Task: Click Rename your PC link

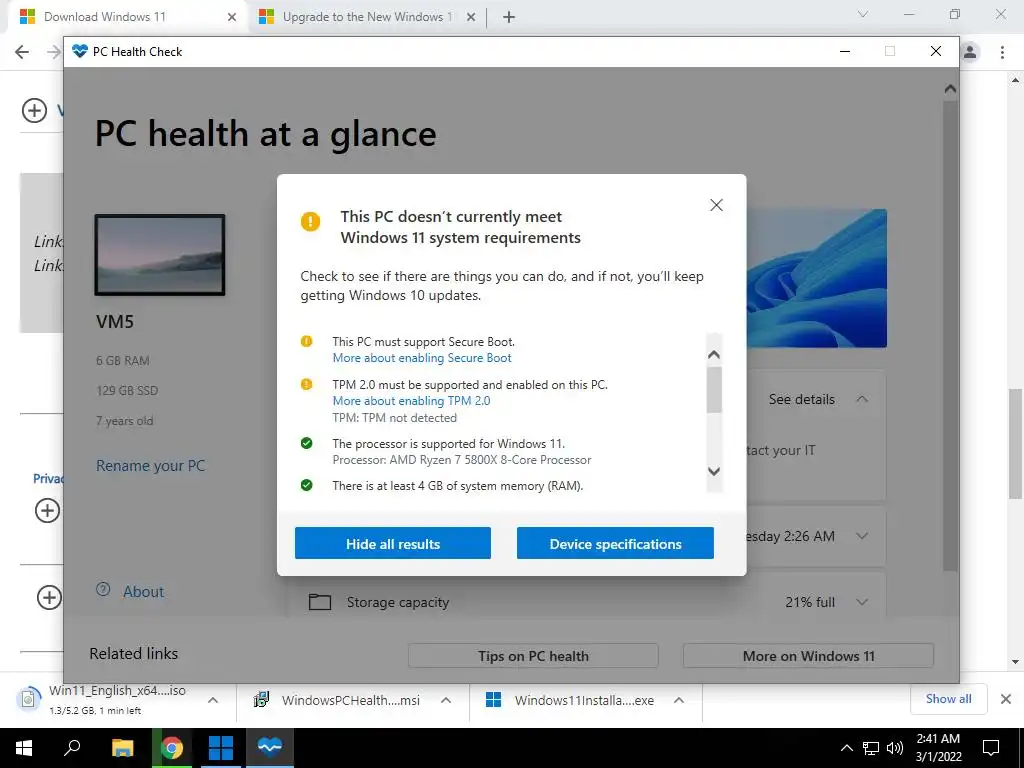Action: point(150,466)
